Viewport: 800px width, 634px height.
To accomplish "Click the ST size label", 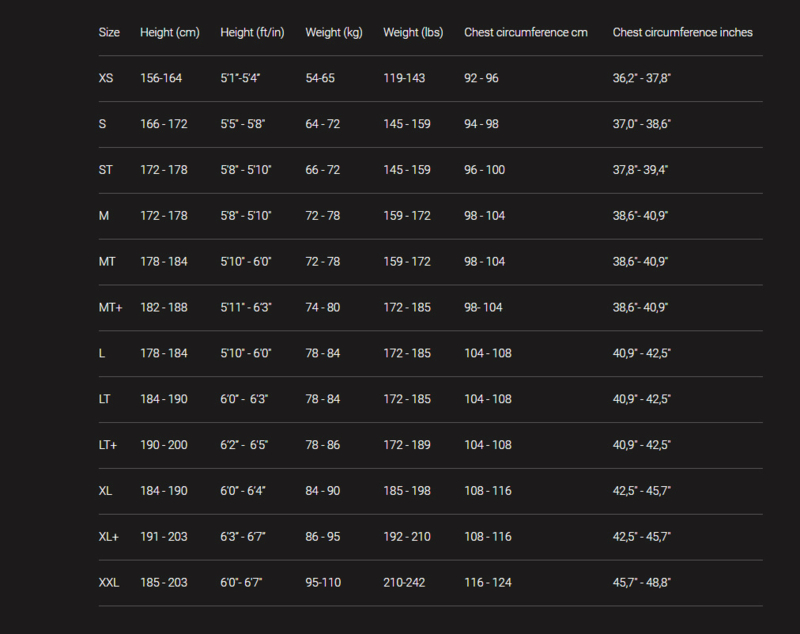I will 106,170.
